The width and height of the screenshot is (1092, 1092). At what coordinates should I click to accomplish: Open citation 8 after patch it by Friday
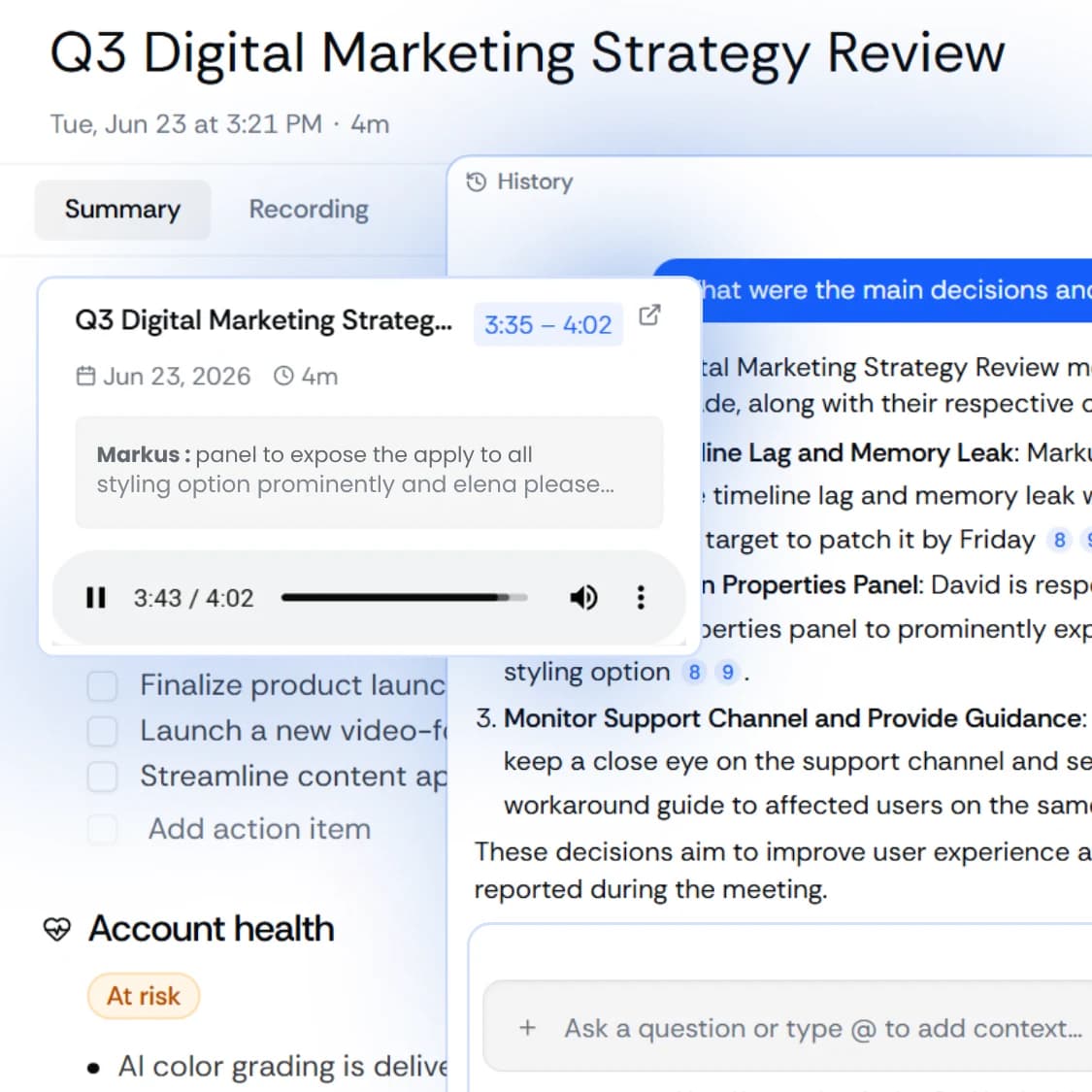coord(1059,541)
